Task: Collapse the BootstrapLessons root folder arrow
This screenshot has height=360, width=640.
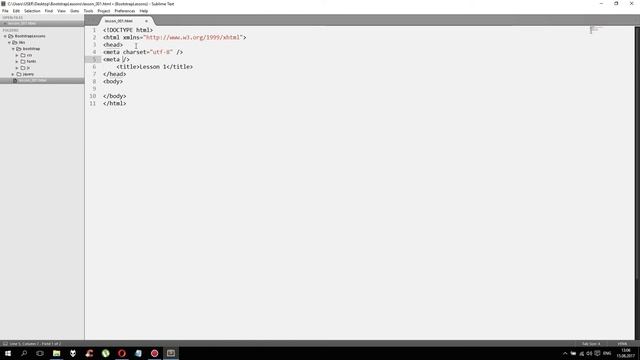Action: 5,36
